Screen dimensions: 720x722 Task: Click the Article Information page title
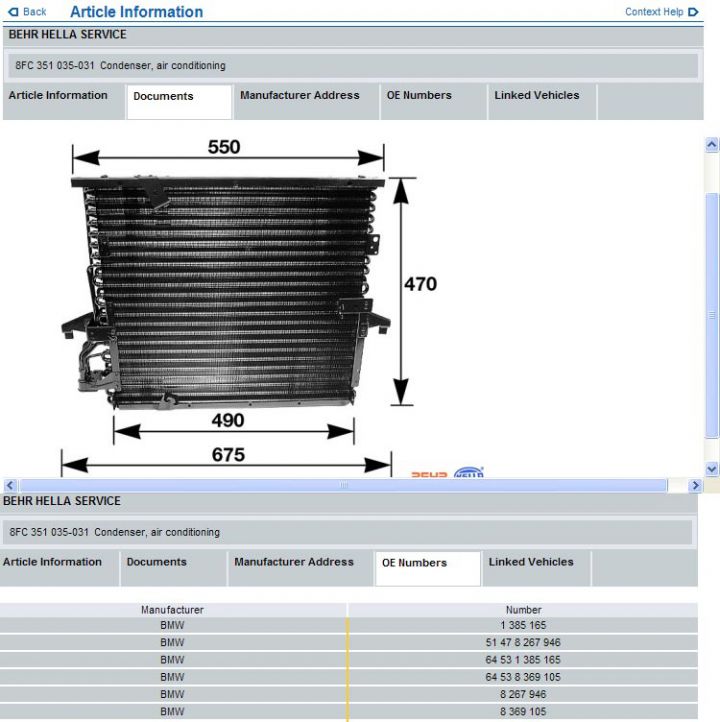pos(137,12)
